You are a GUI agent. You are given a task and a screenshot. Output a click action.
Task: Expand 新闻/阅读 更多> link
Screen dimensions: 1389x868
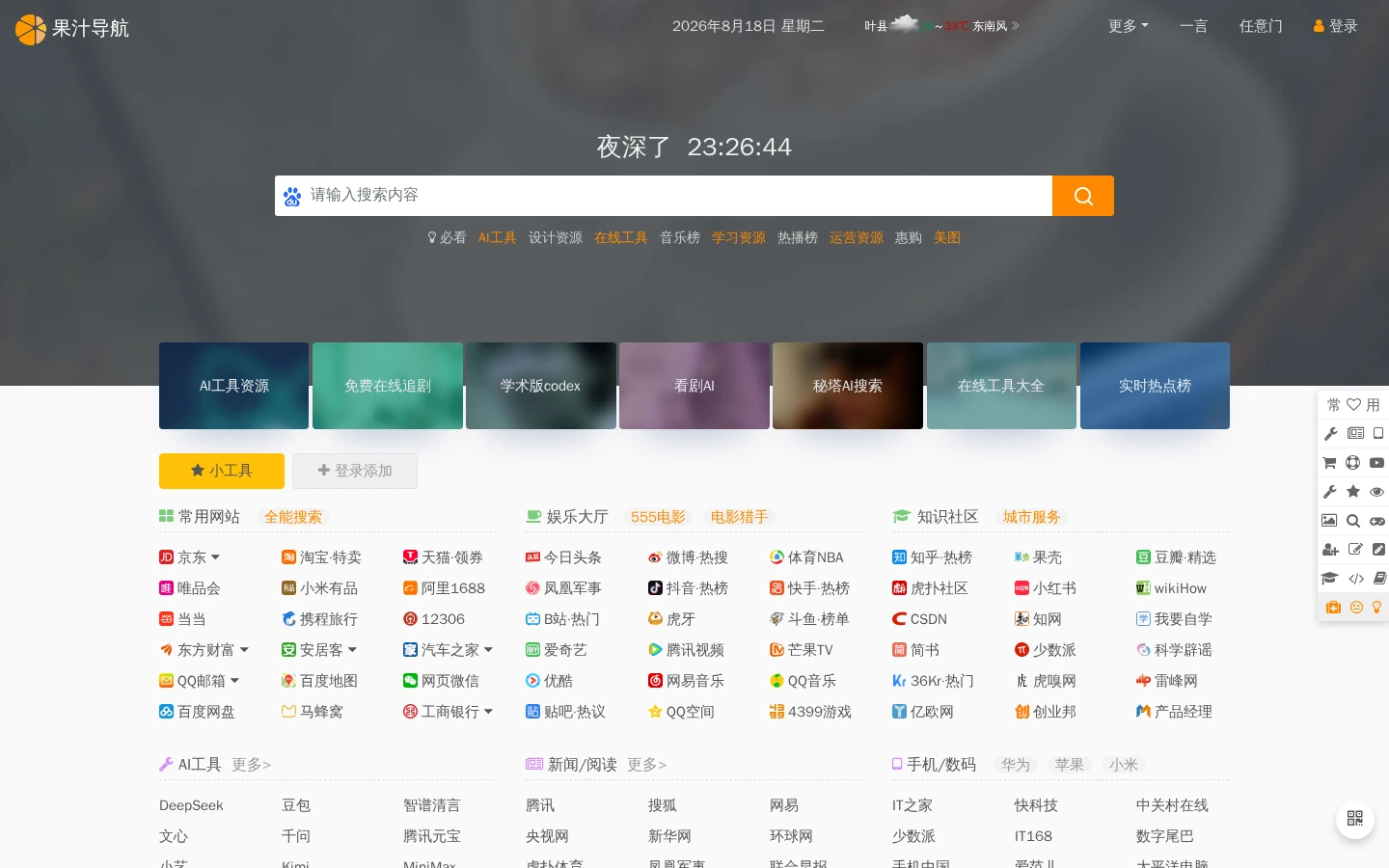pos(646,765)
